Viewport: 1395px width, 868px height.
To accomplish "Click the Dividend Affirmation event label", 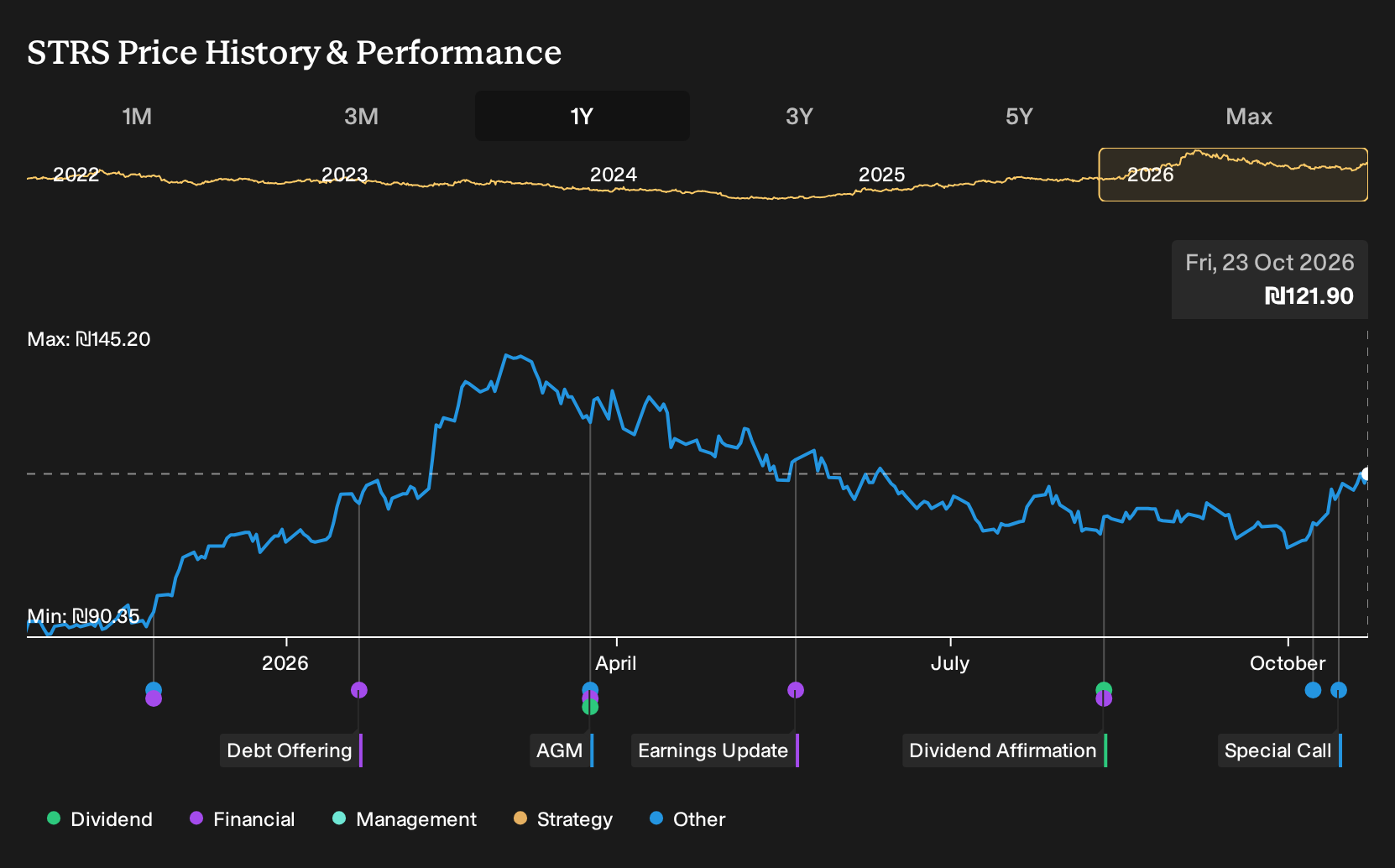I will [x=1005, y=750].
